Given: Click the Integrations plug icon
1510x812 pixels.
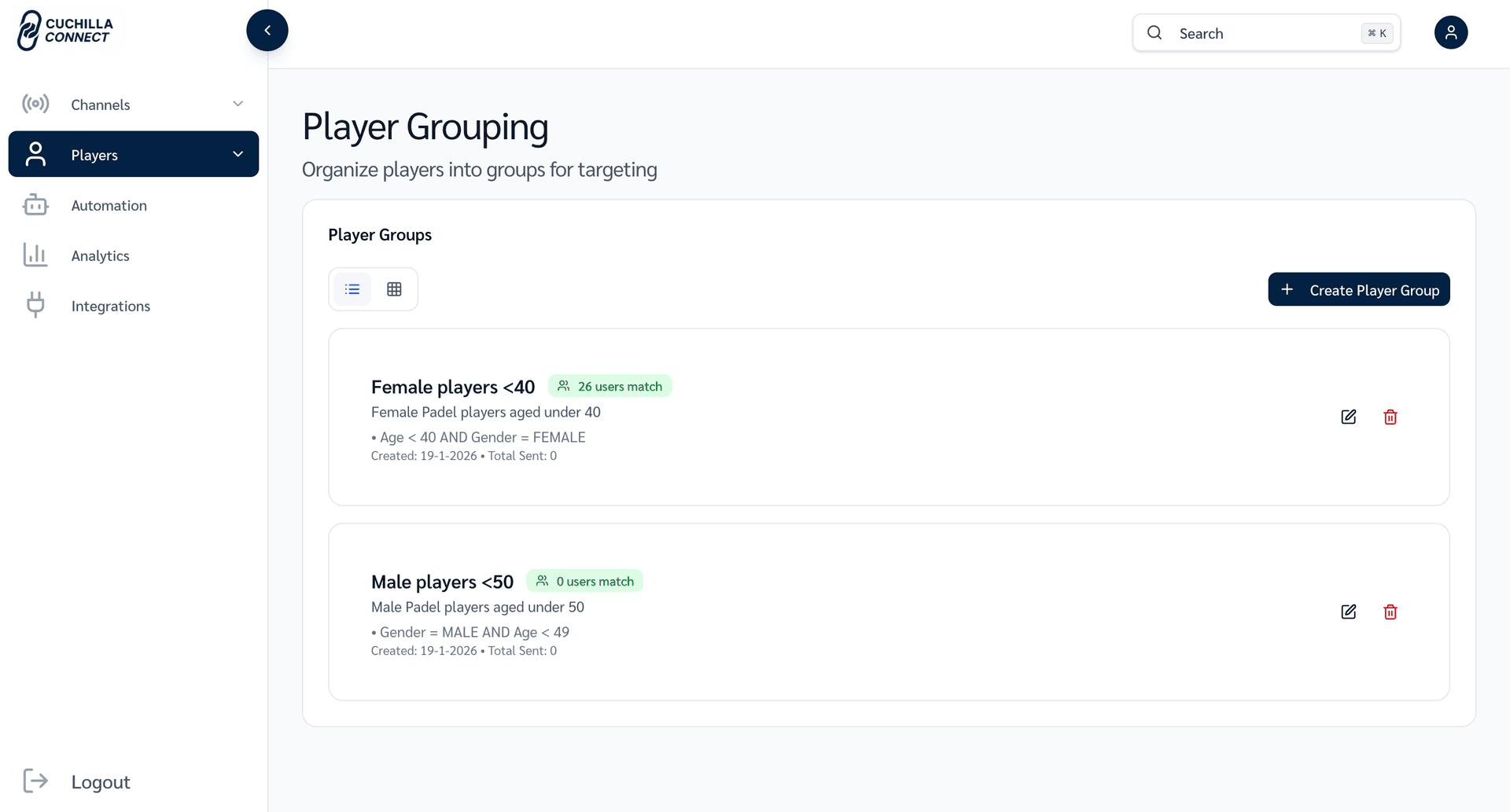Looking at the screenshot, I should 35,305.
